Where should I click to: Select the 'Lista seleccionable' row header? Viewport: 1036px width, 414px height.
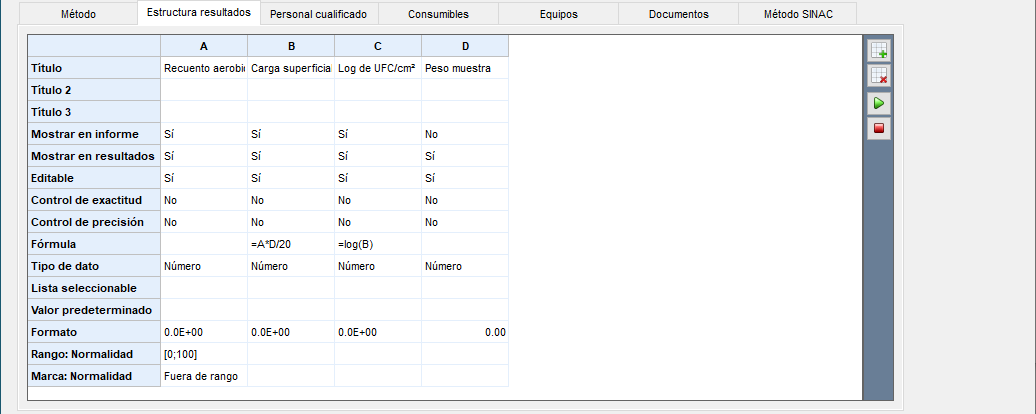coord(94,288)
